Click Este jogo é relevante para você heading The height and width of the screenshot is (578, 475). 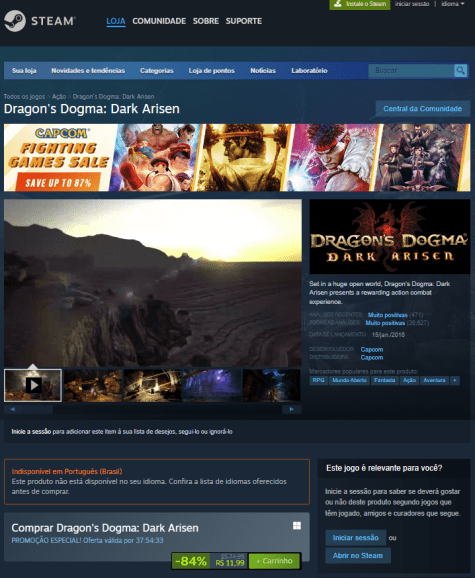point(384,468)
